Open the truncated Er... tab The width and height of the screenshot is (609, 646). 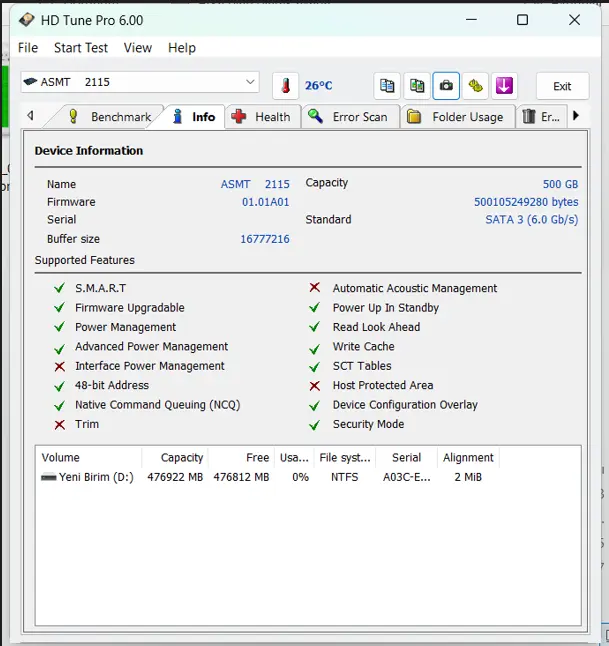(x=541, y=117)
